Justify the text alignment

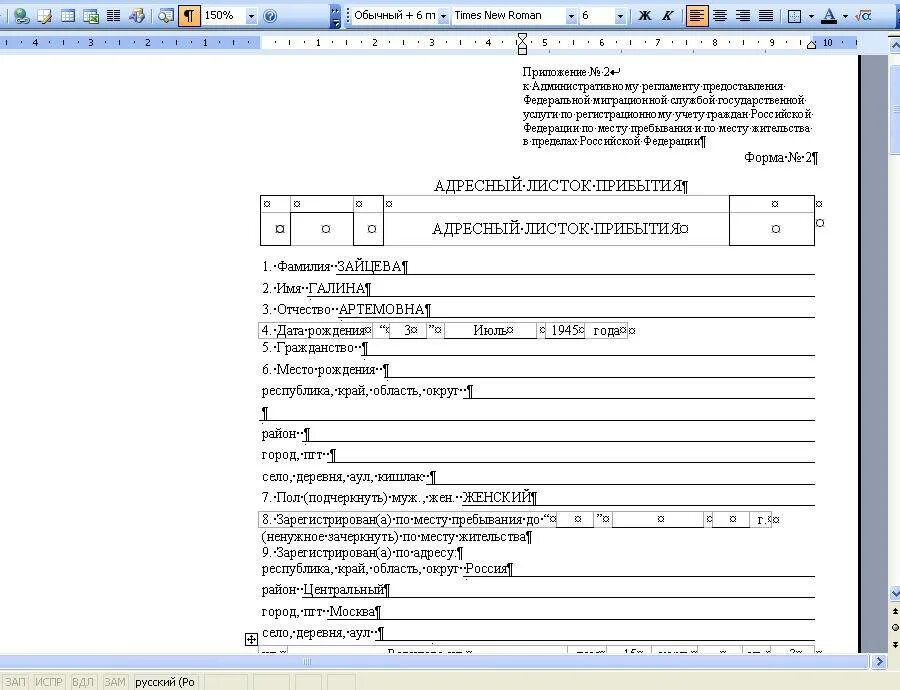[x=766, y=15]
